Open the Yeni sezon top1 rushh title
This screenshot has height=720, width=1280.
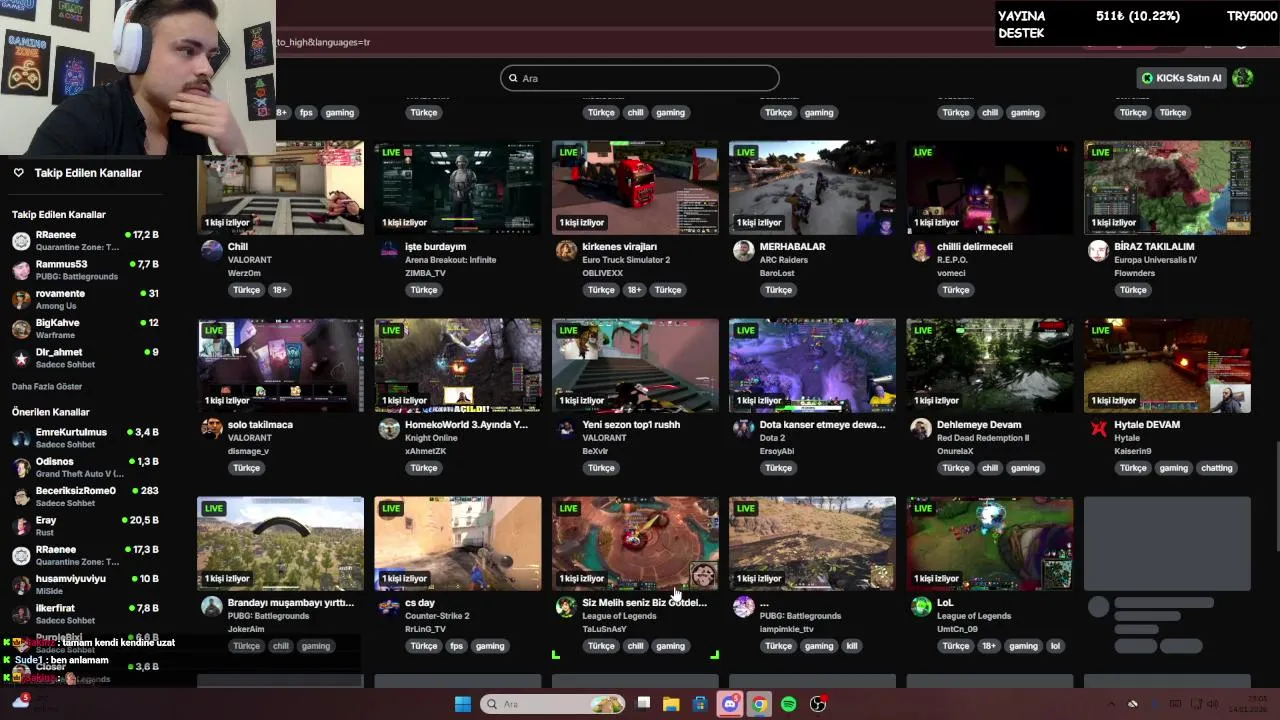click(631, 425)
